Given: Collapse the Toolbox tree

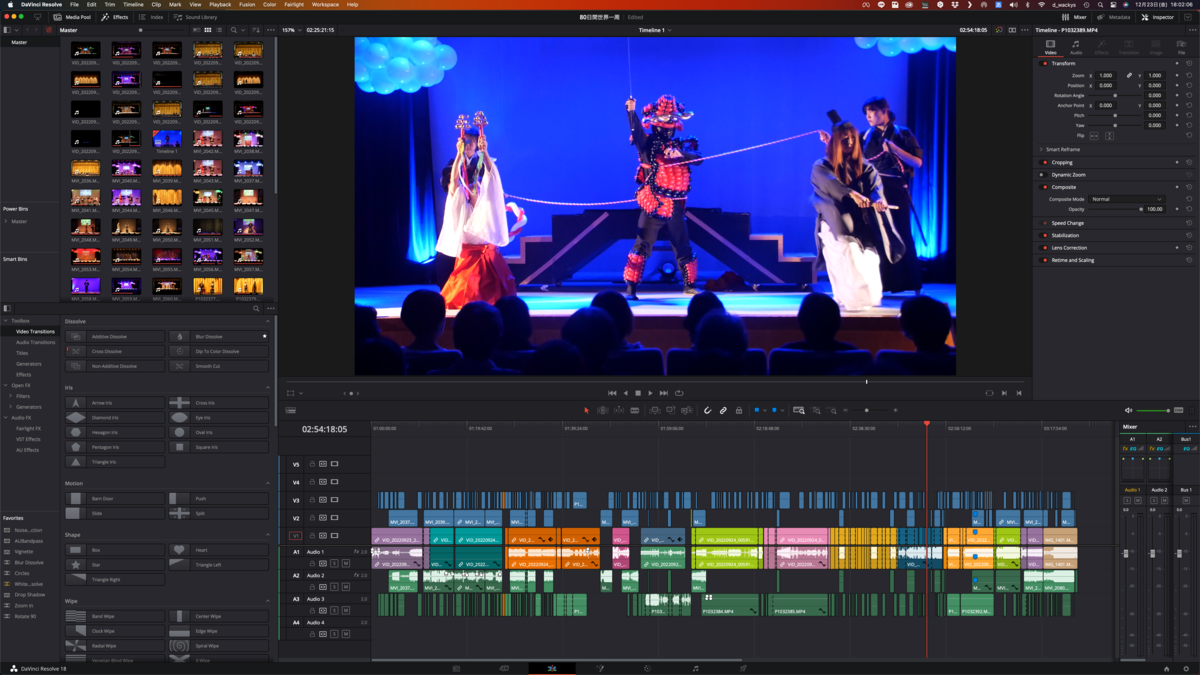Looking at the screenshot, I should [x=5, y=320].
